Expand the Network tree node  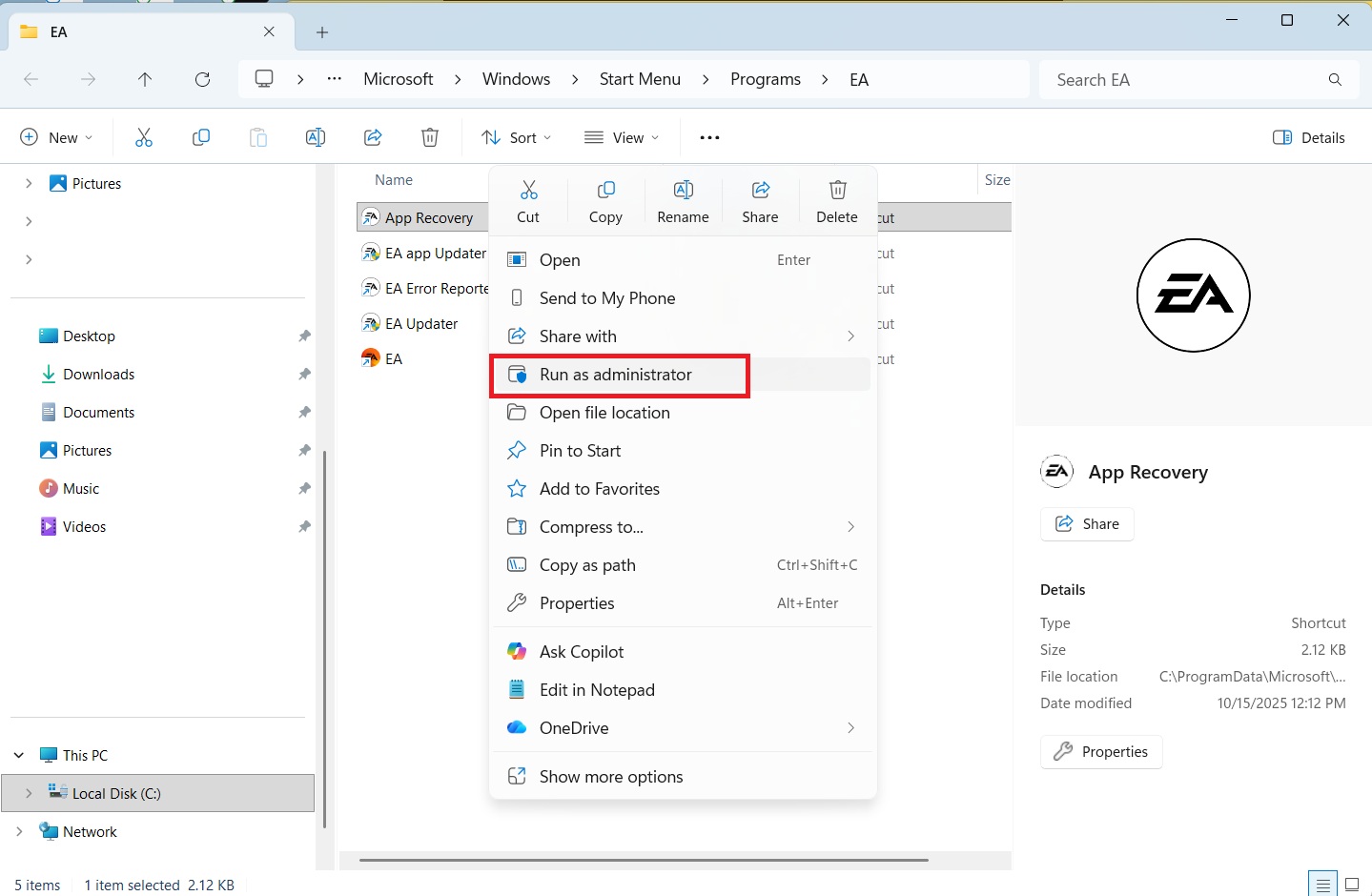(x=19, y=831)
